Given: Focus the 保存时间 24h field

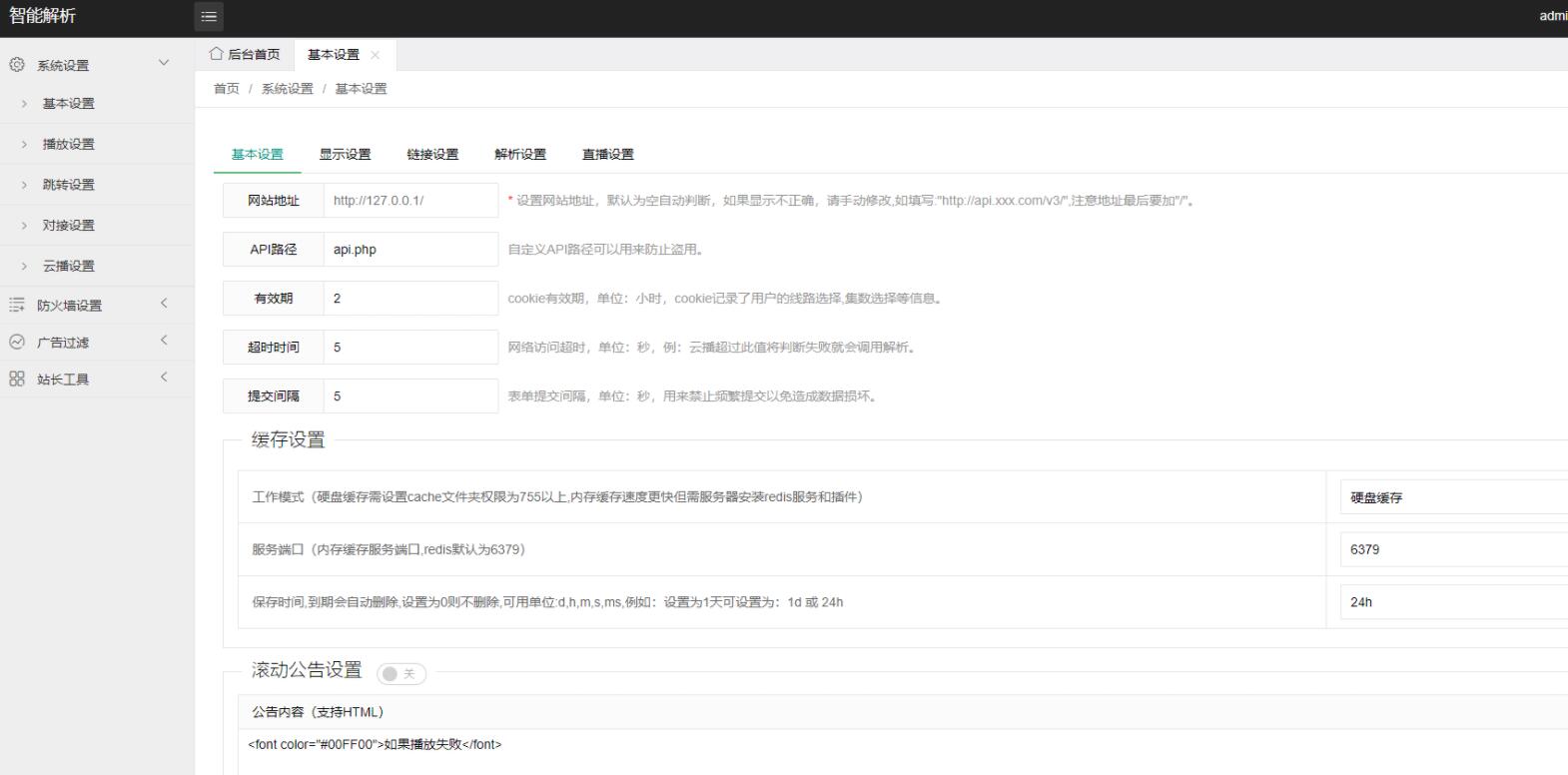Looking at the screenshot, I should point(1454,602).
